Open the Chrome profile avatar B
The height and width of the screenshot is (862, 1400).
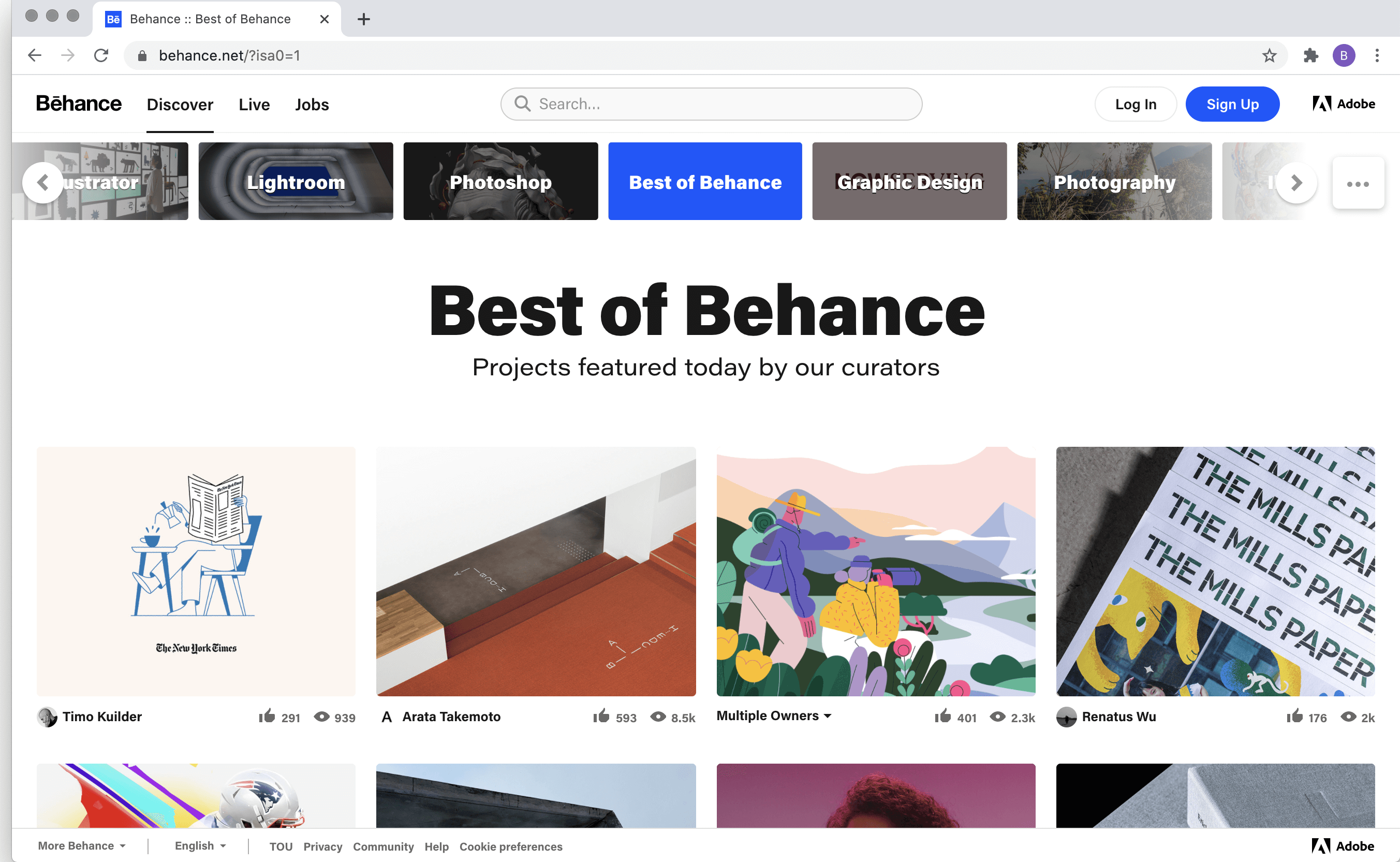click(x=1344, y=55)
